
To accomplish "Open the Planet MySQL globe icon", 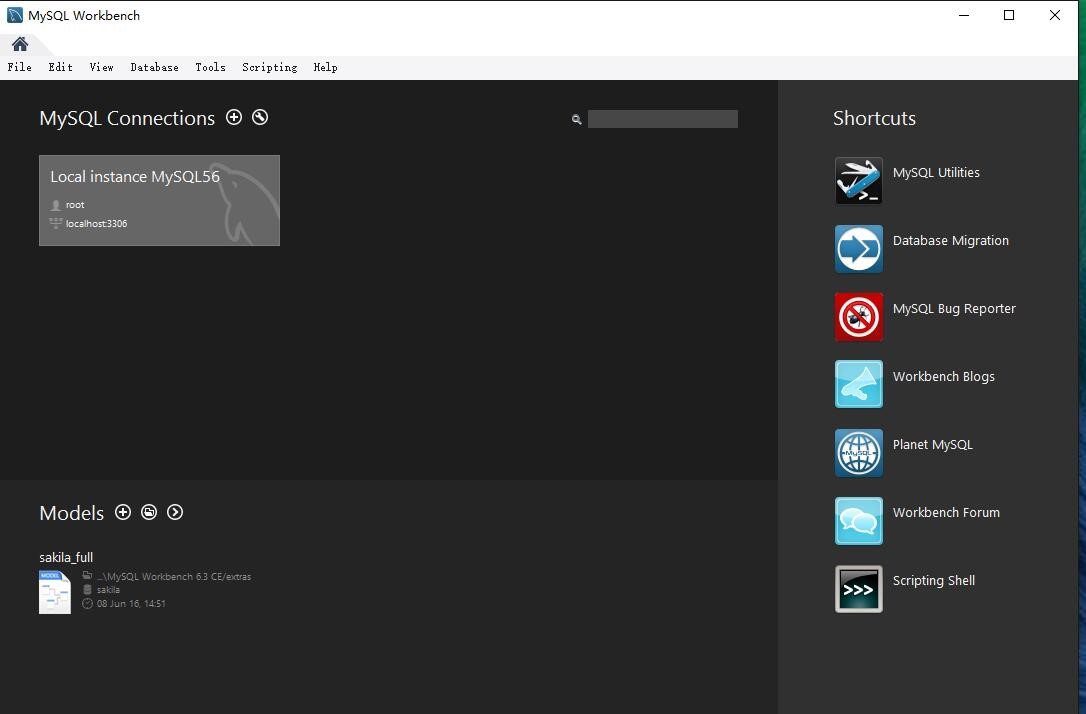I will tap(858, 453).
